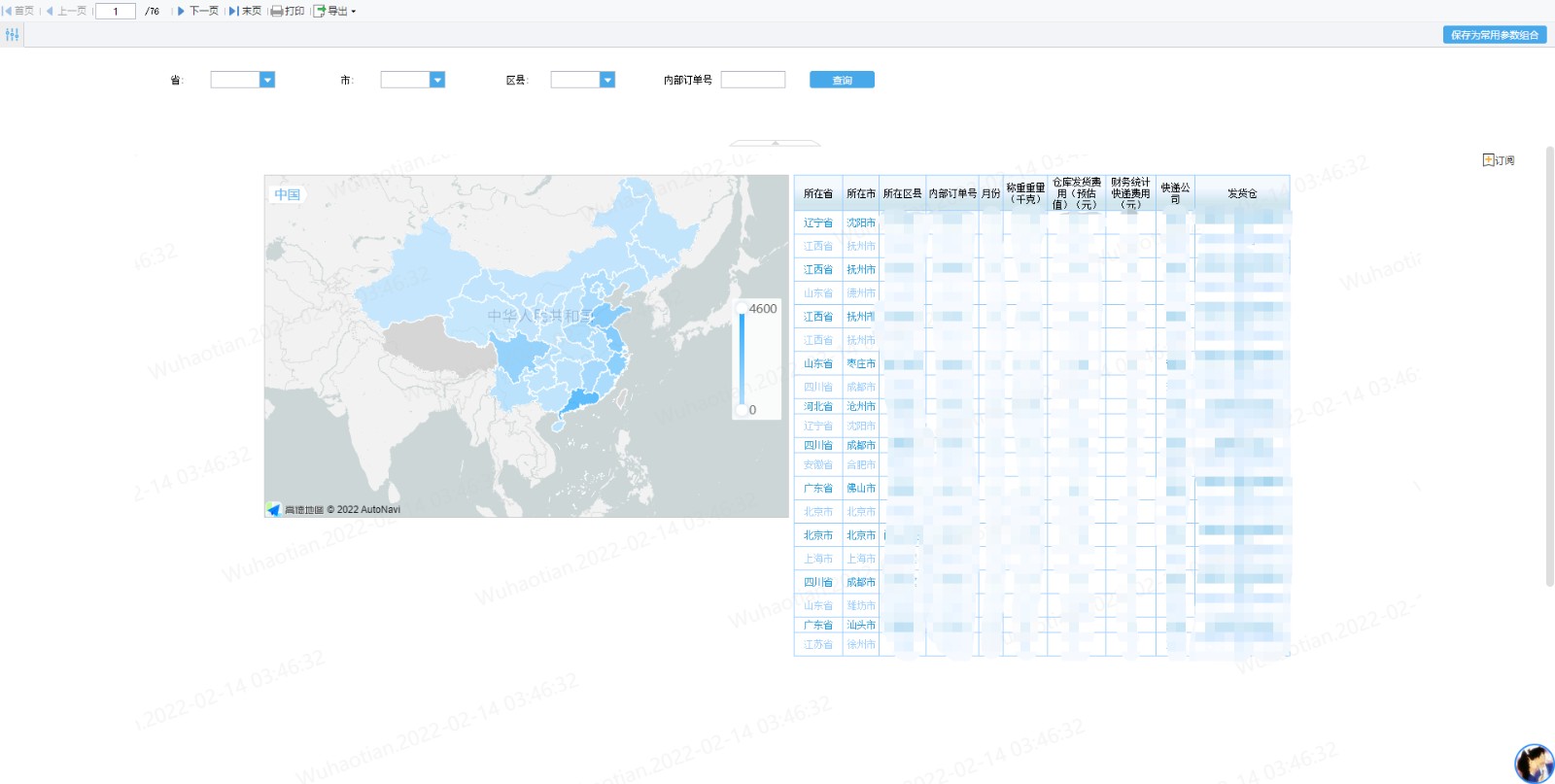Click the map legend top handle at 4600
Image resolution: width=1555 pixels, height=784 pixels.
click(742, 309)
